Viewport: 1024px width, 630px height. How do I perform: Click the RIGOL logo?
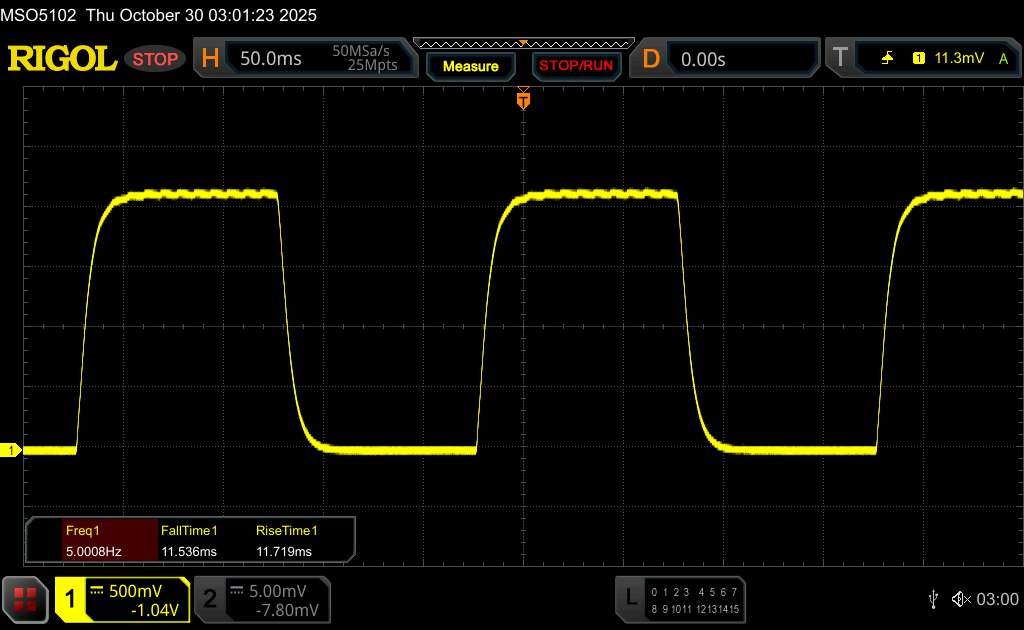coord(62,59)
